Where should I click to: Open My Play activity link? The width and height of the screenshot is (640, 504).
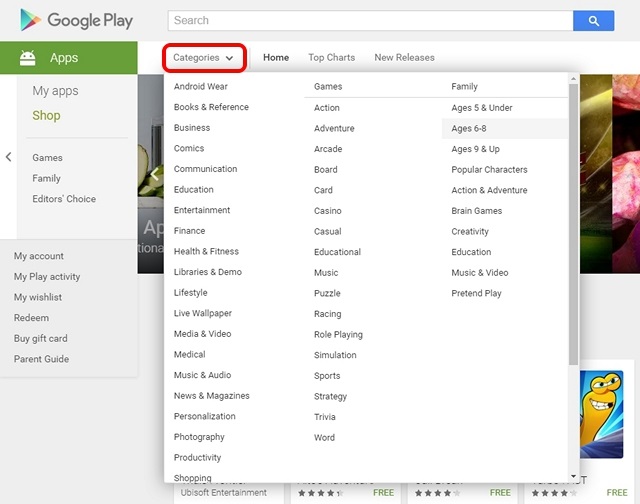(47, 277)
